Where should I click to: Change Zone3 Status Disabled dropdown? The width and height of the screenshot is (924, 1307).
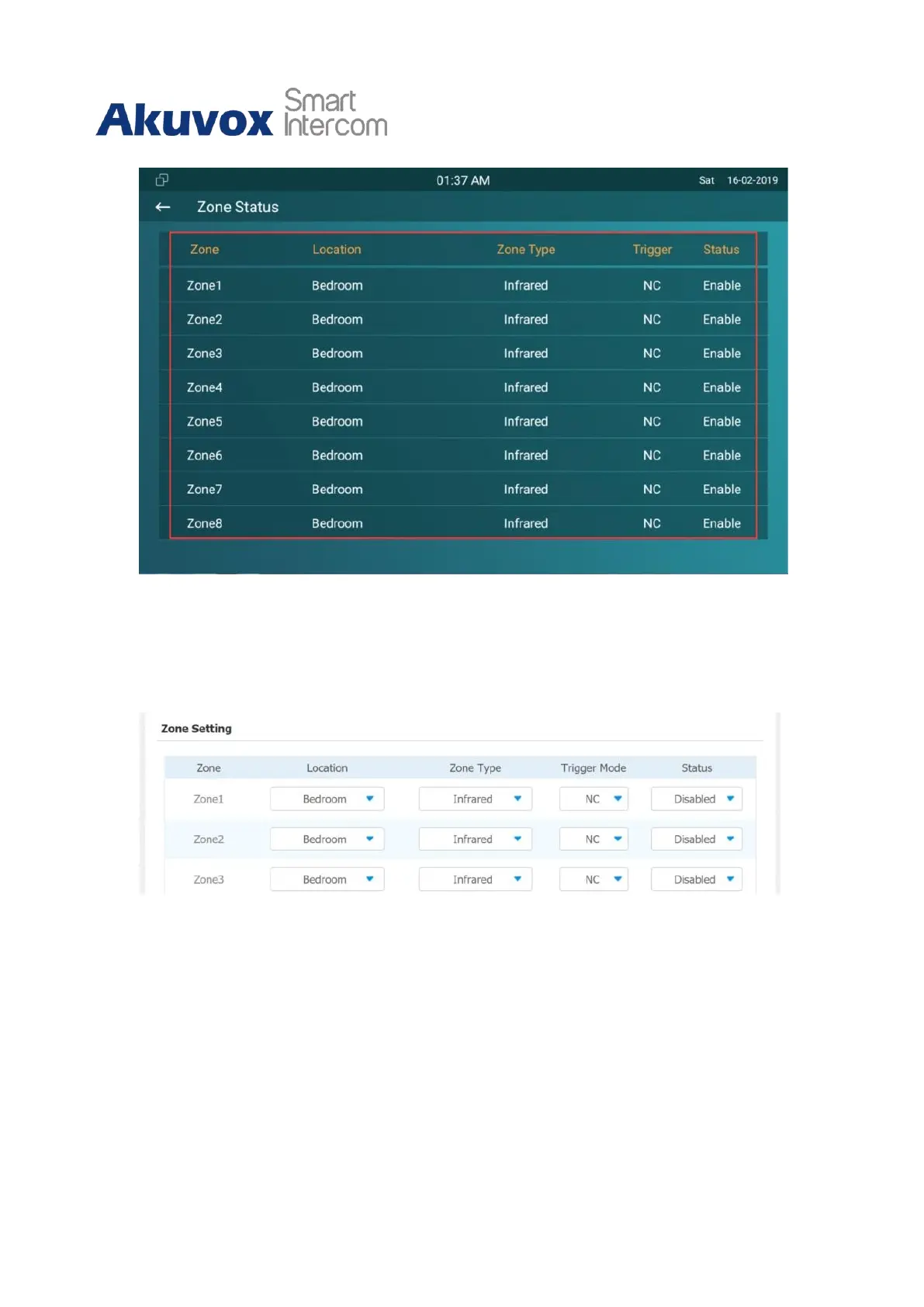tap(697, 879)
